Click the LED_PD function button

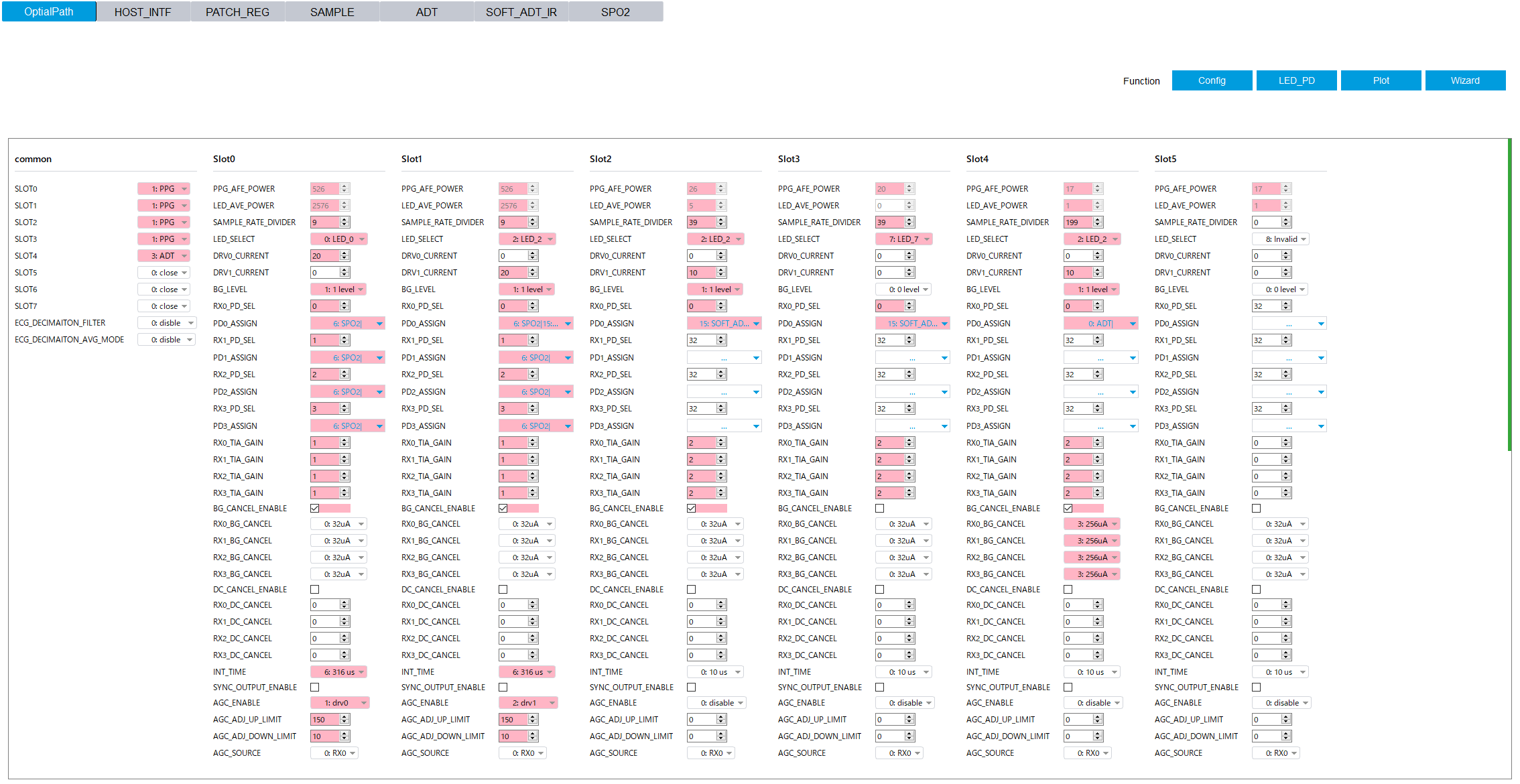click(1296, 80)
